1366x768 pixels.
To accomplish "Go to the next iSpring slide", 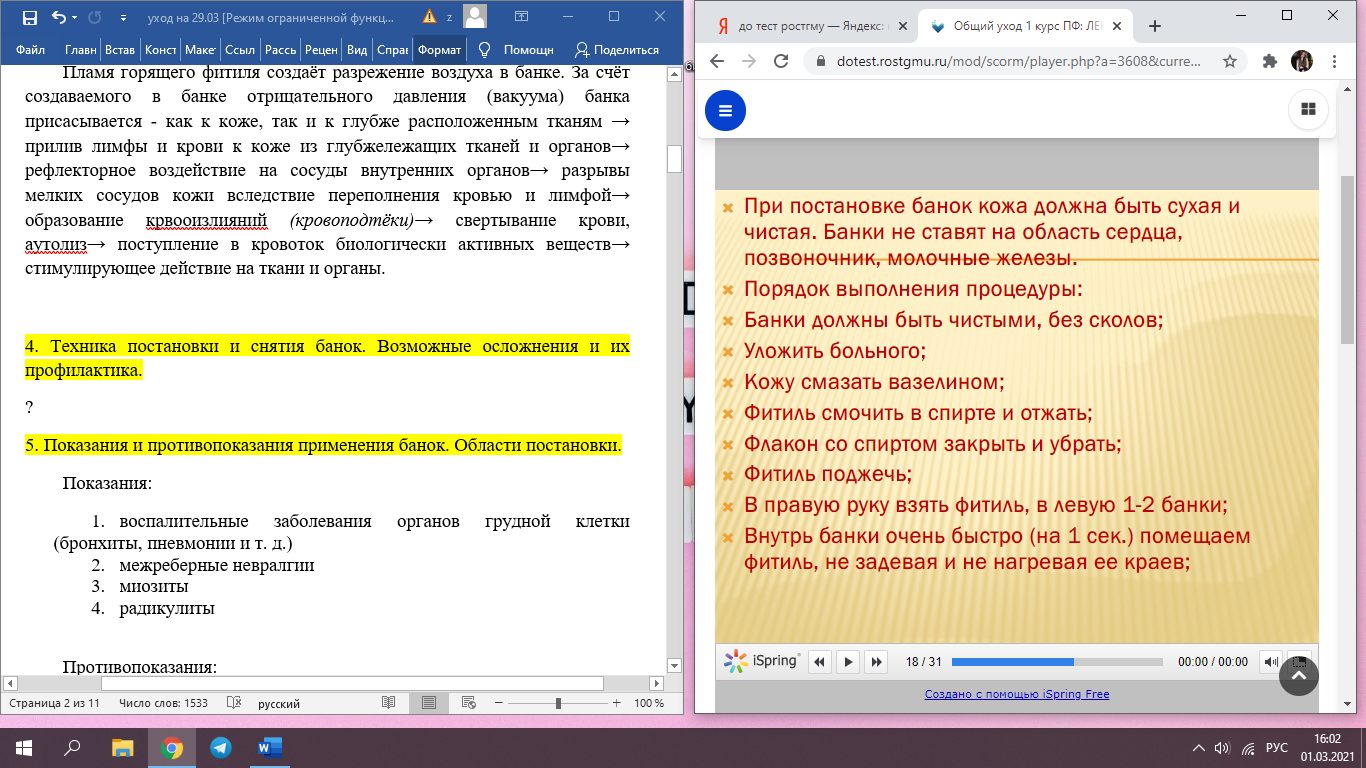I will click(x=876, y=661).
